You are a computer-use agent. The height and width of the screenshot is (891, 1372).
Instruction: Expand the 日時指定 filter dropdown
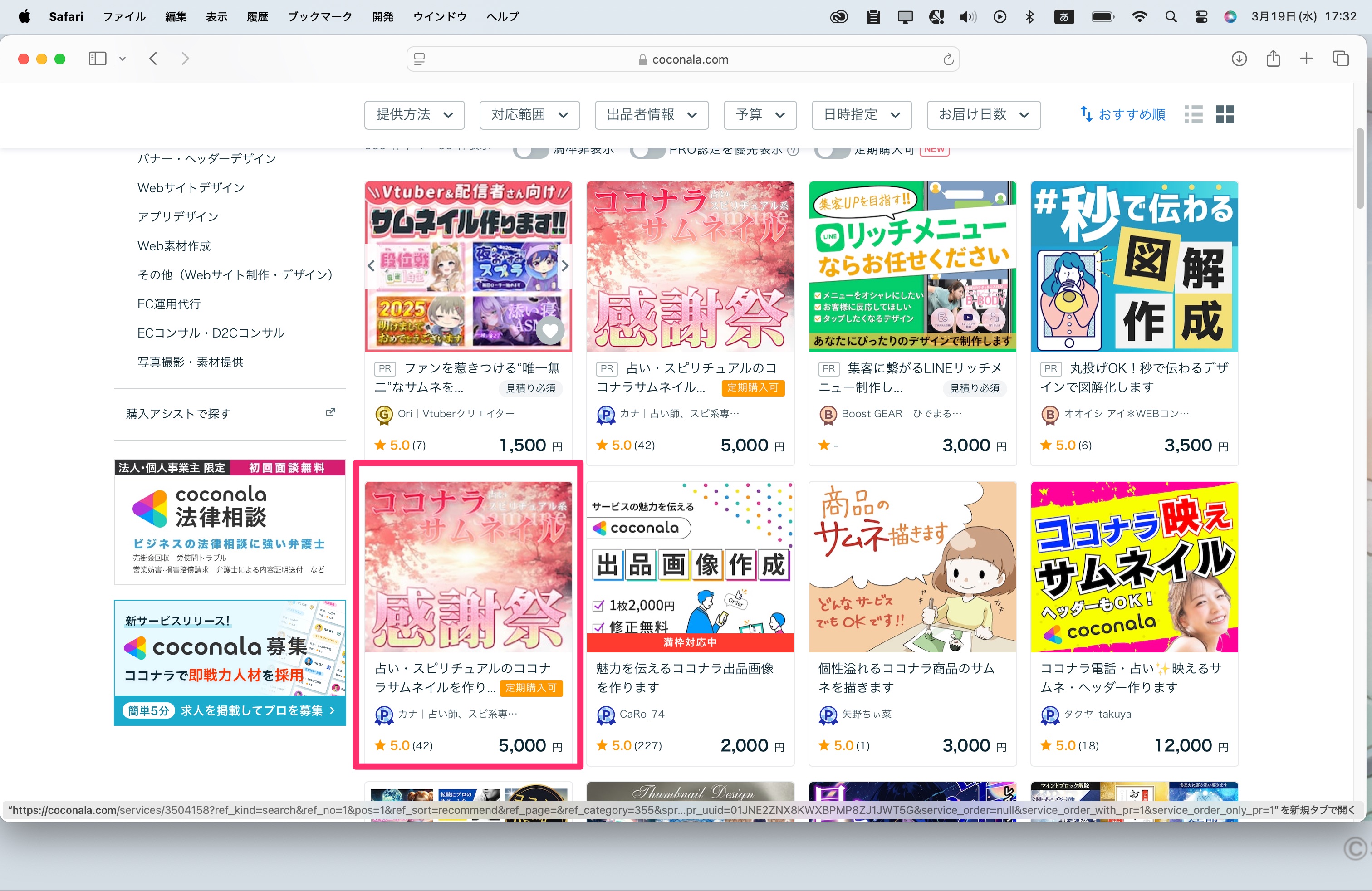click(861, 115)
